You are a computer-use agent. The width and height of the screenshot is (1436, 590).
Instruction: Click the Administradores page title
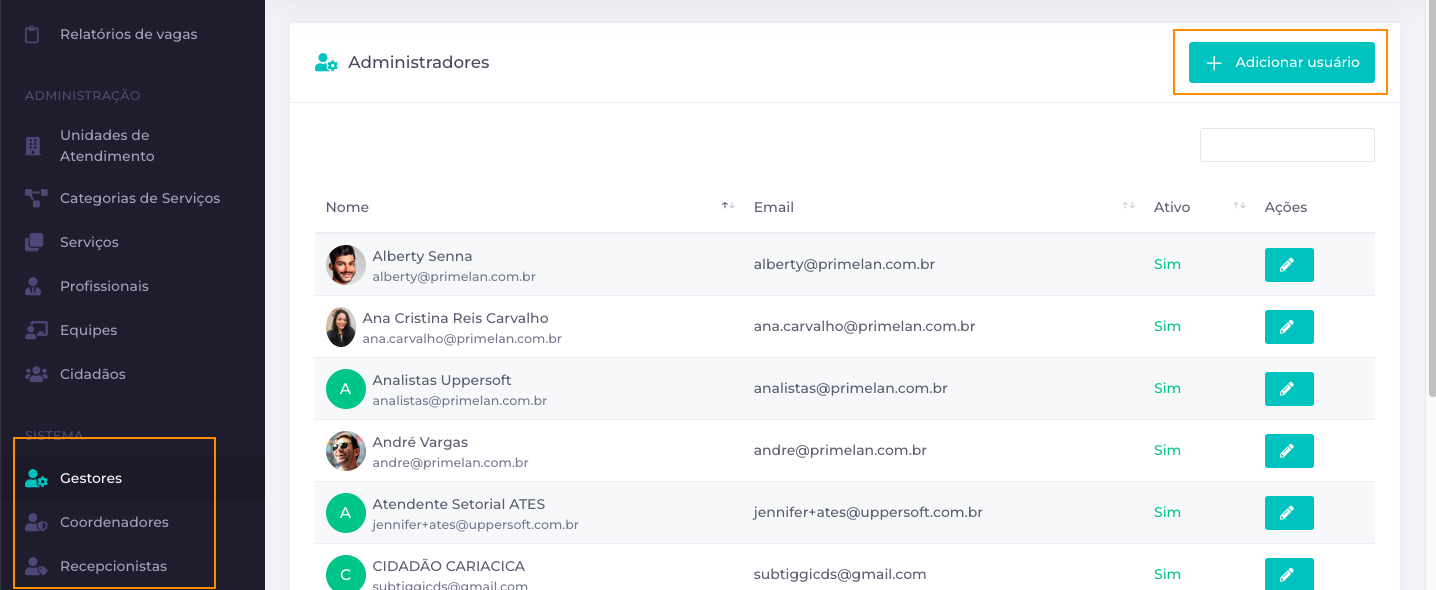418,63
